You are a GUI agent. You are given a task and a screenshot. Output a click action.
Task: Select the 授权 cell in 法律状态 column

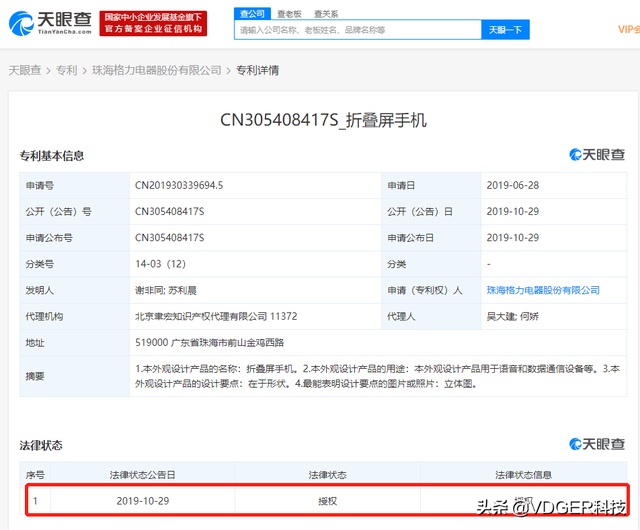327,501
